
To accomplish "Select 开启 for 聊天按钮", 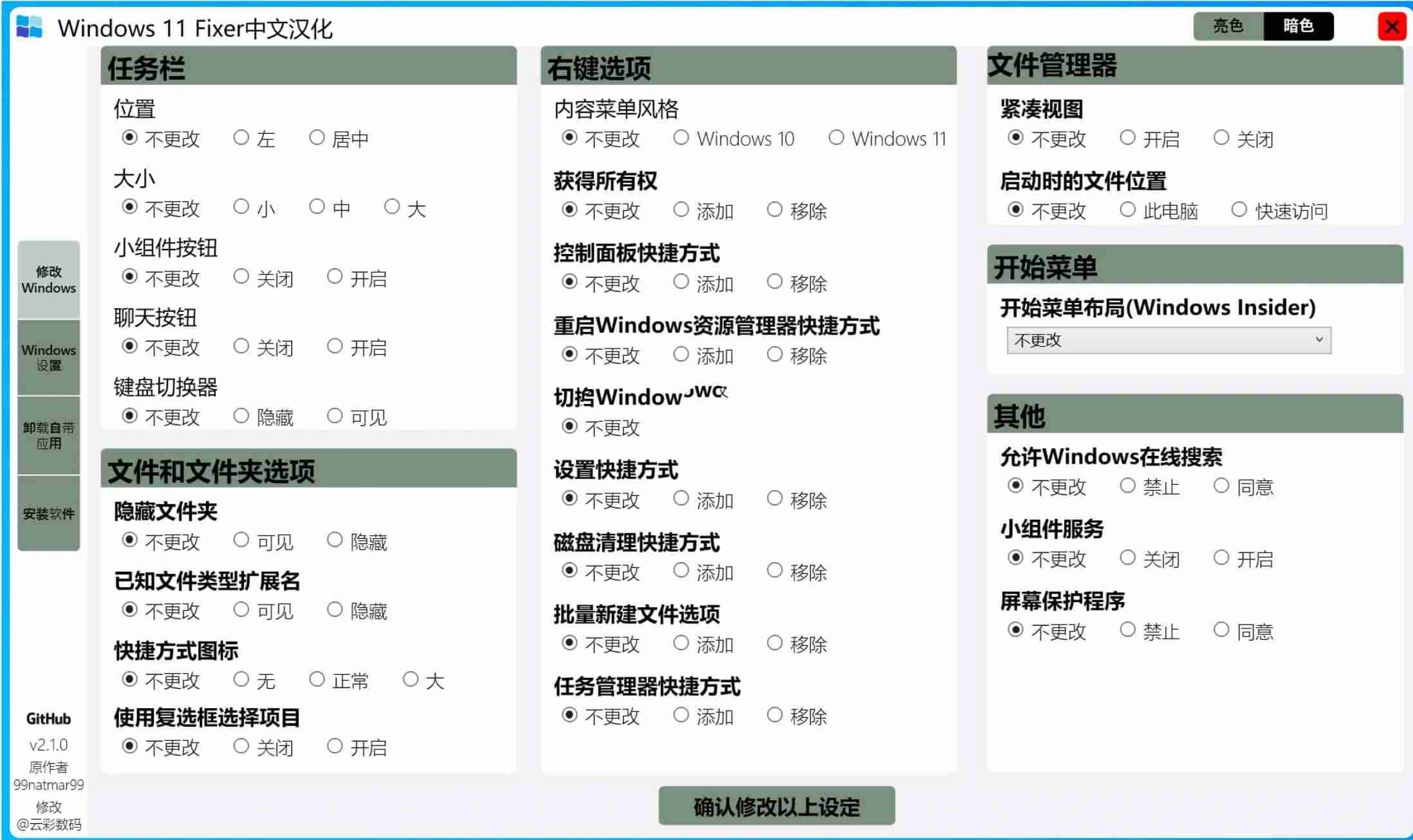I will pyautogui.click(x=357, y=347).
